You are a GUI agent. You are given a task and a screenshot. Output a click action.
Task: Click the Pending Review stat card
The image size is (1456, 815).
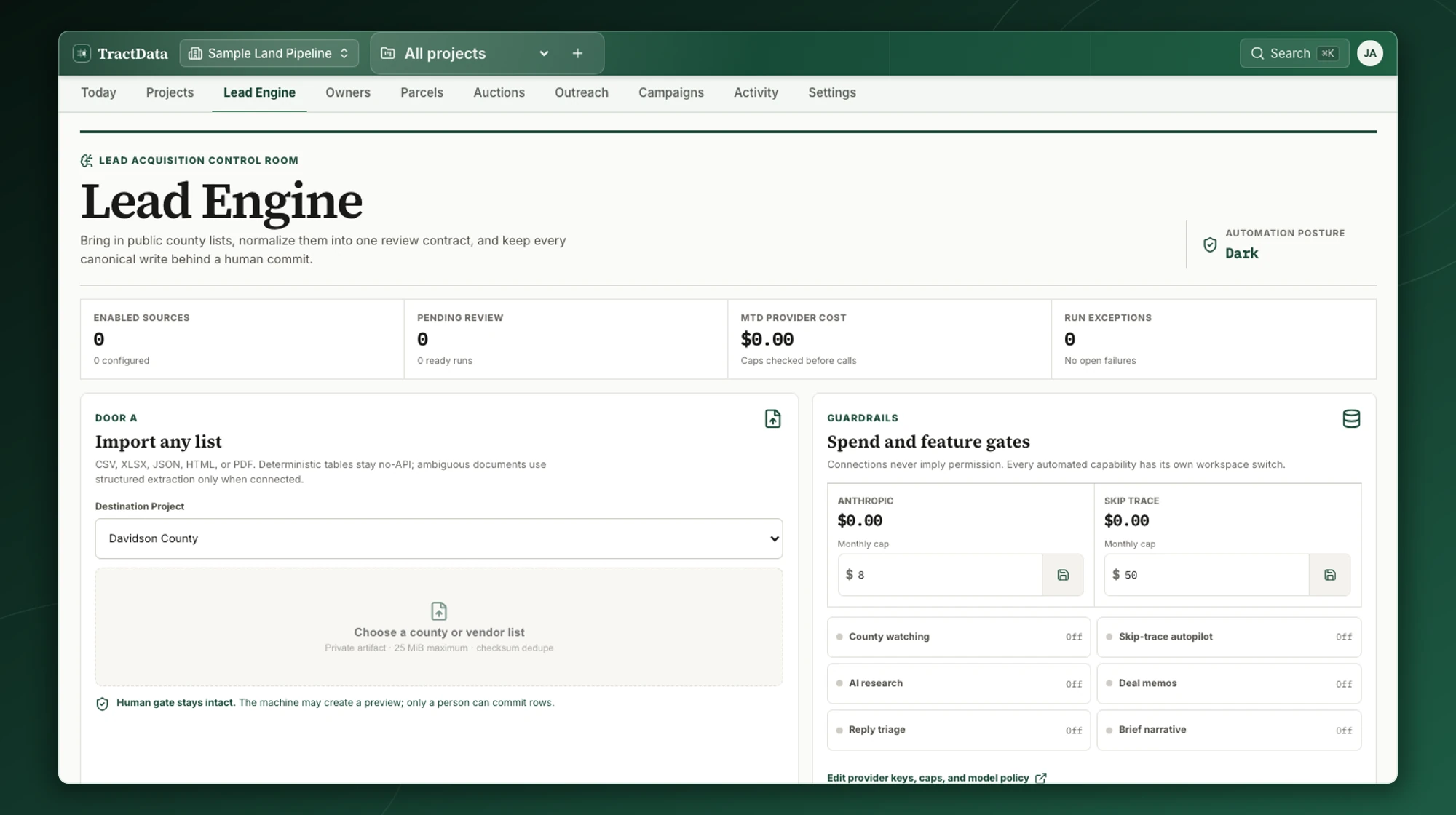point(566,338)
